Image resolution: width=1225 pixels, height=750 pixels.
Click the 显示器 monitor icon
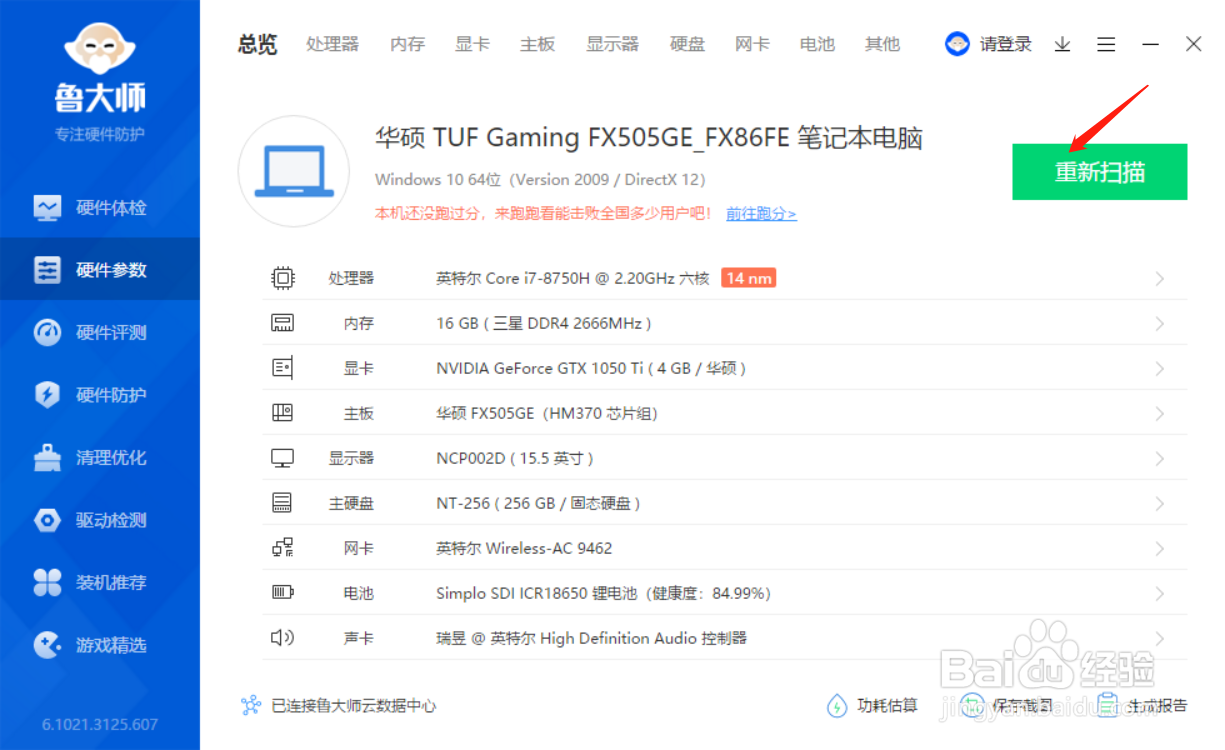tap(283, 458)
